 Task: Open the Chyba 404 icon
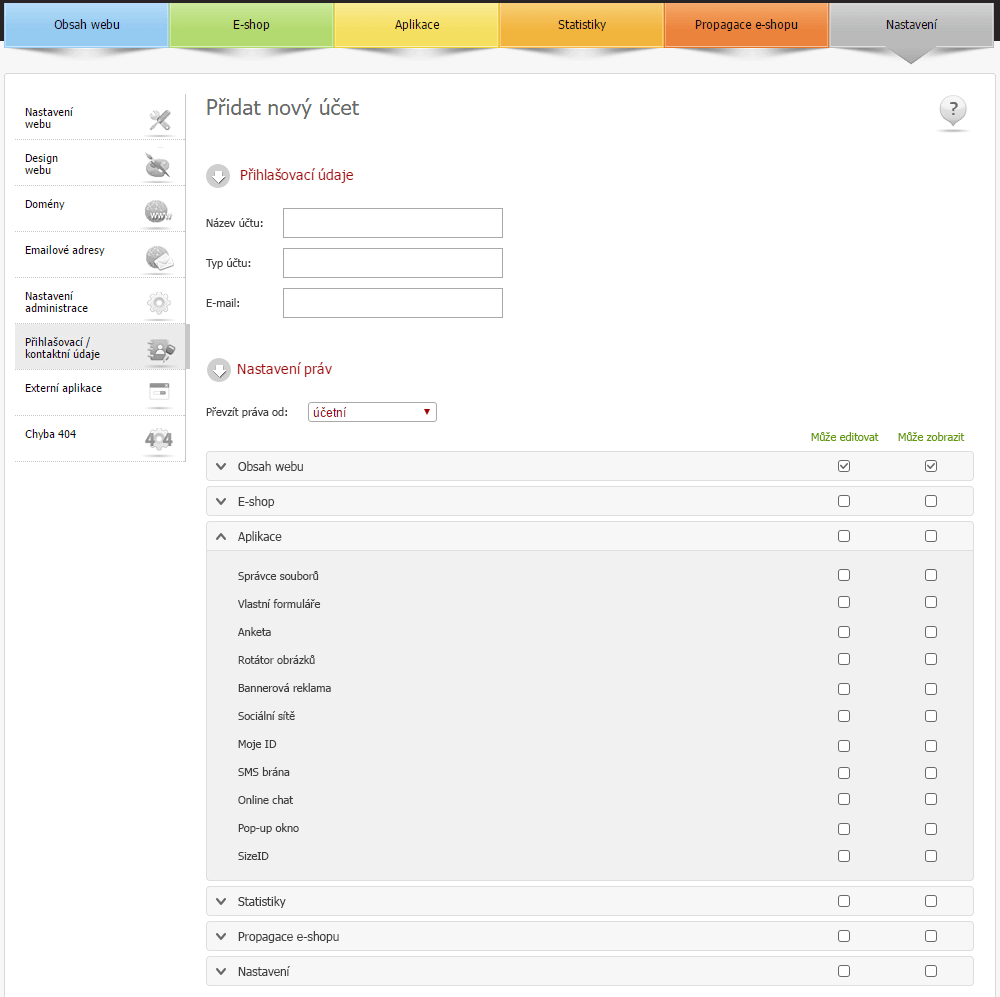click(158, 439)
